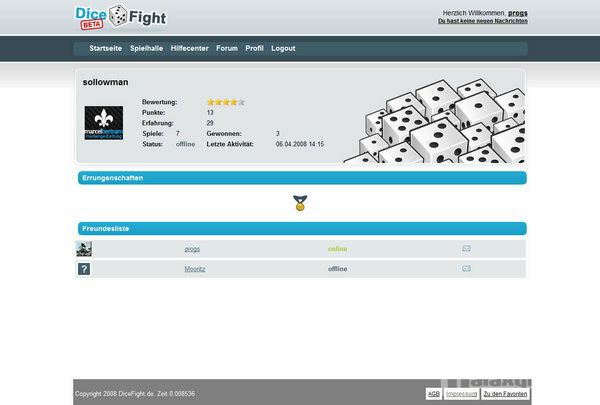Click the 'offline' status text next to Status
This screenshot has width=600, height=405.
pos(186,144)
